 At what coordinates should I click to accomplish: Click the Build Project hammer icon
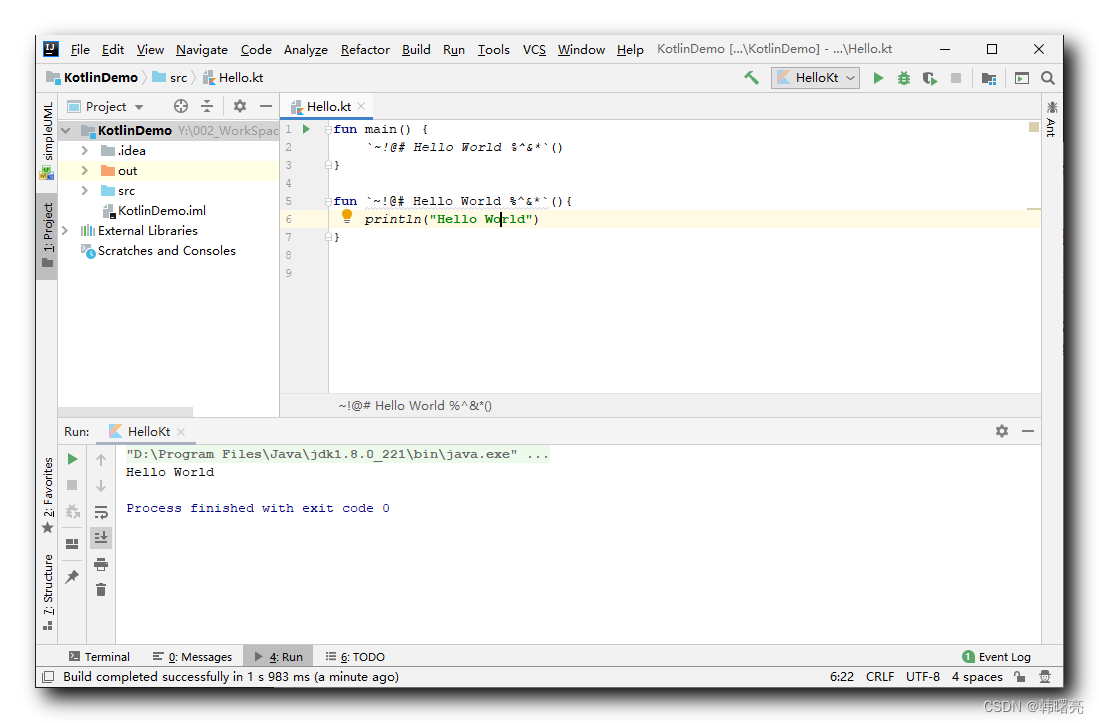(x=751, y=78)
